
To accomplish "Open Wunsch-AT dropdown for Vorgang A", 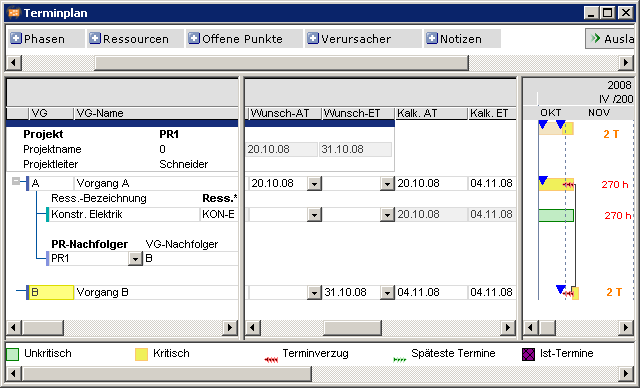I will pos(314,184).
